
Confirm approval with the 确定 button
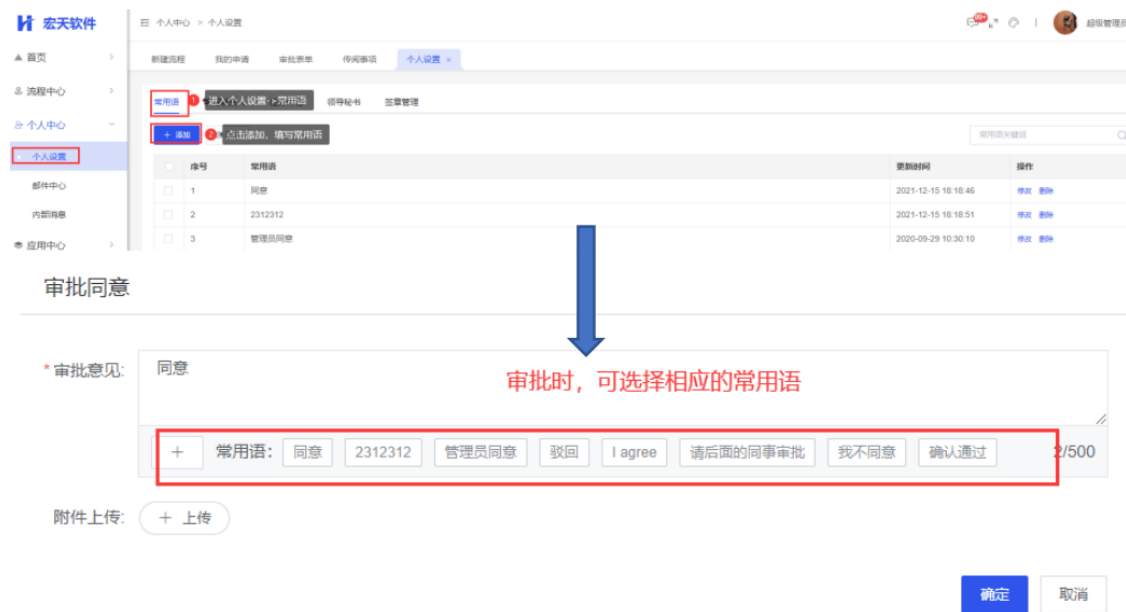coord(995,594)
